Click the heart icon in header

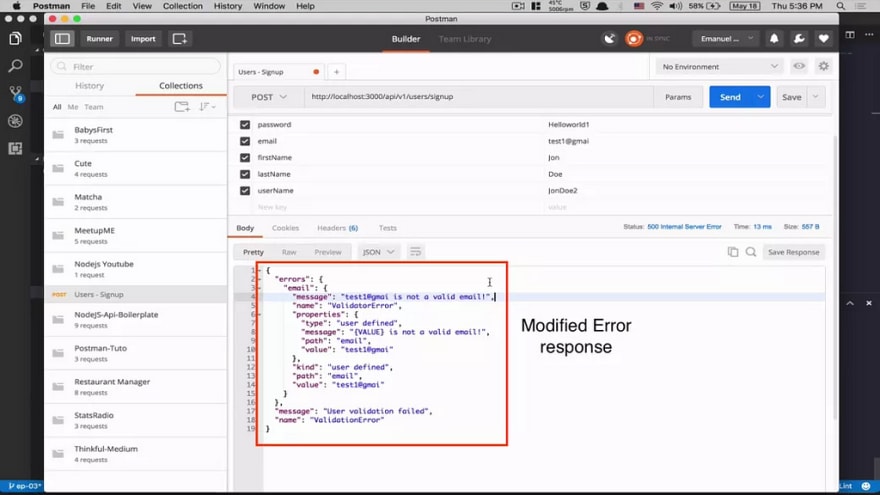[823, 39]
